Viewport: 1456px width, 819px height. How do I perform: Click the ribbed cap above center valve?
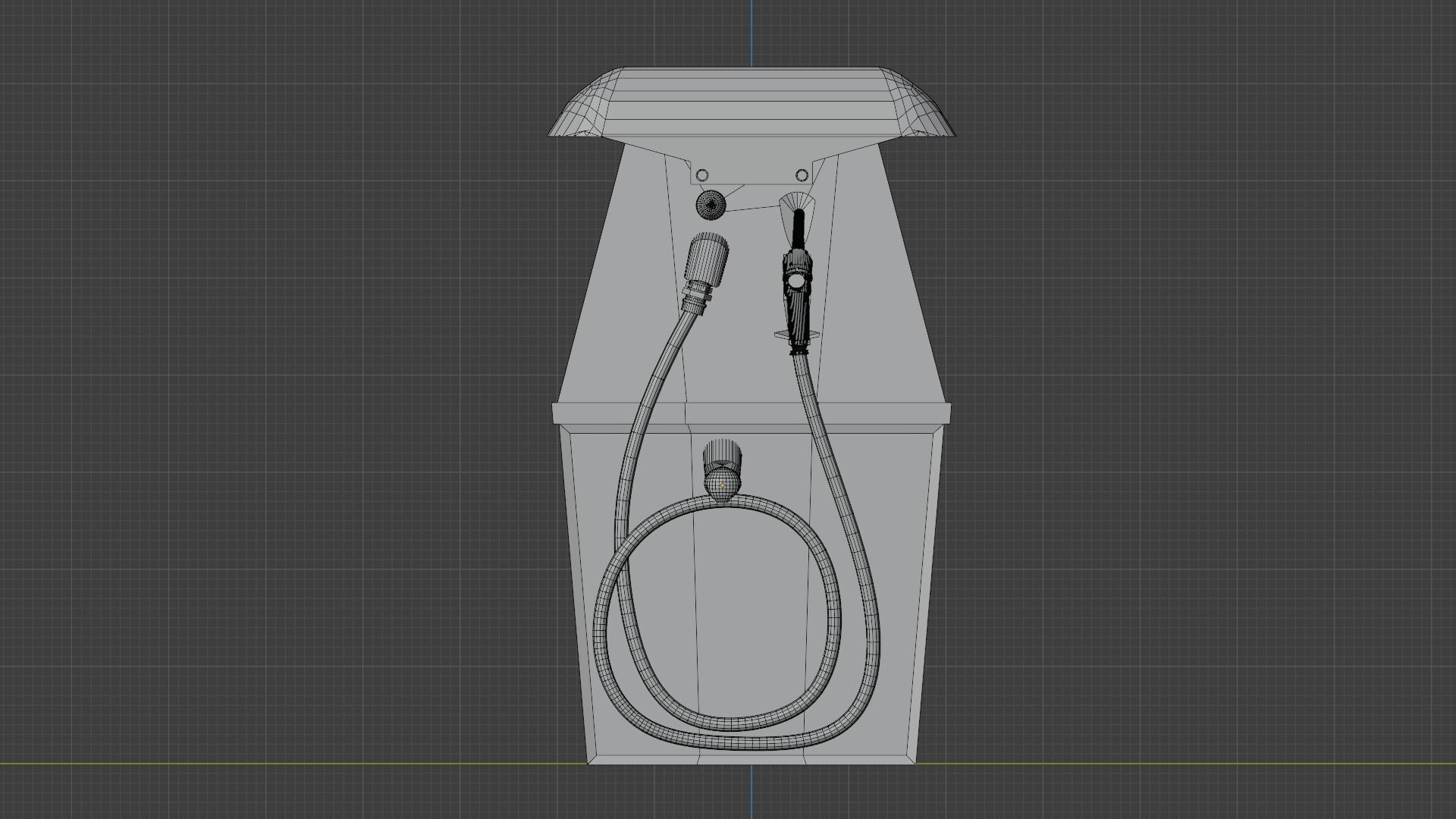pos(722,453)
